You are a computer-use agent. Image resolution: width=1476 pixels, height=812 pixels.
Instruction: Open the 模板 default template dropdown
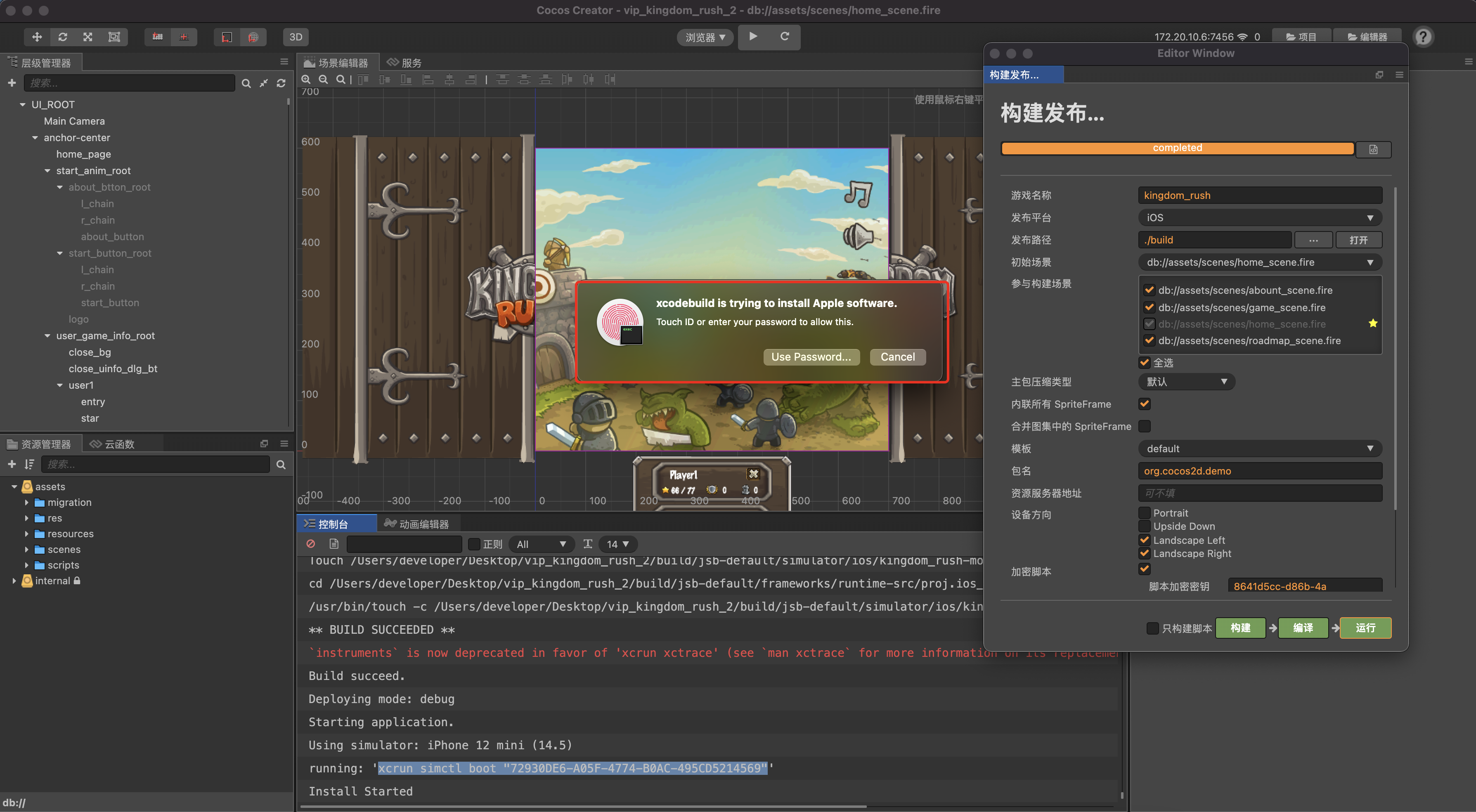pyautogui.click(x=1260, y=448)
